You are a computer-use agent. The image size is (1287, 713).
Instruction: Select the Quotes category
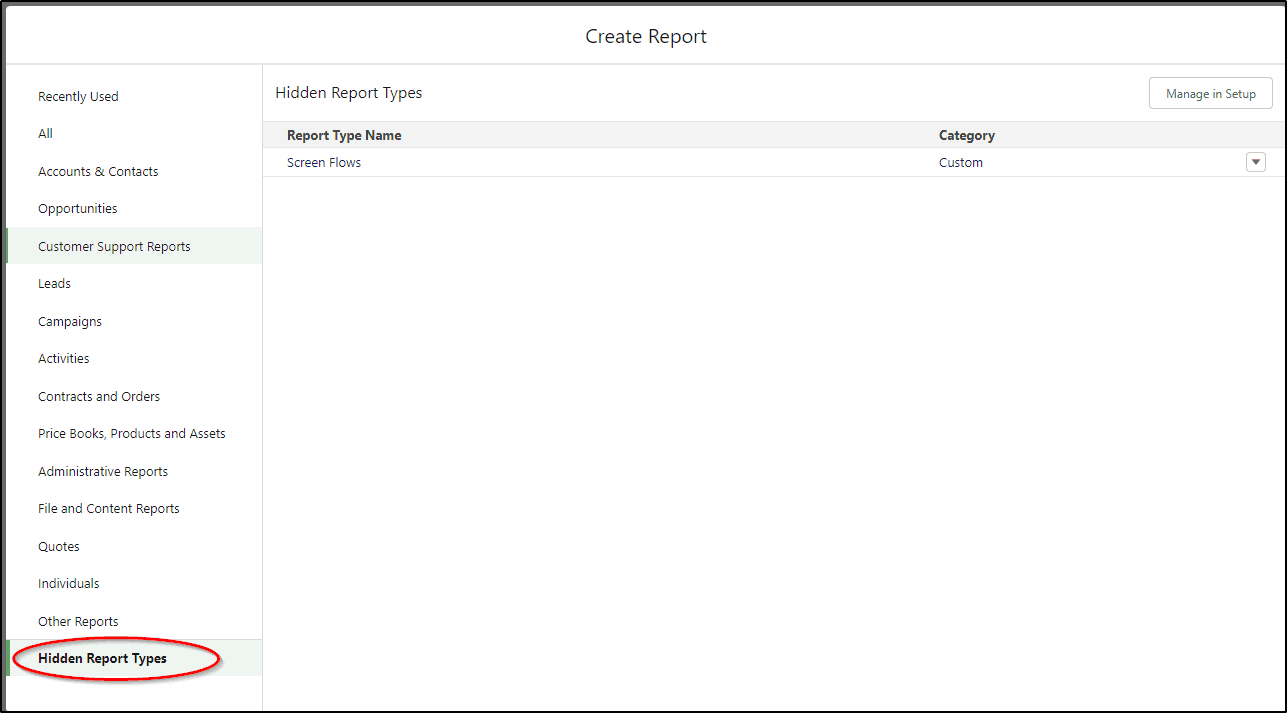point(59,547)
